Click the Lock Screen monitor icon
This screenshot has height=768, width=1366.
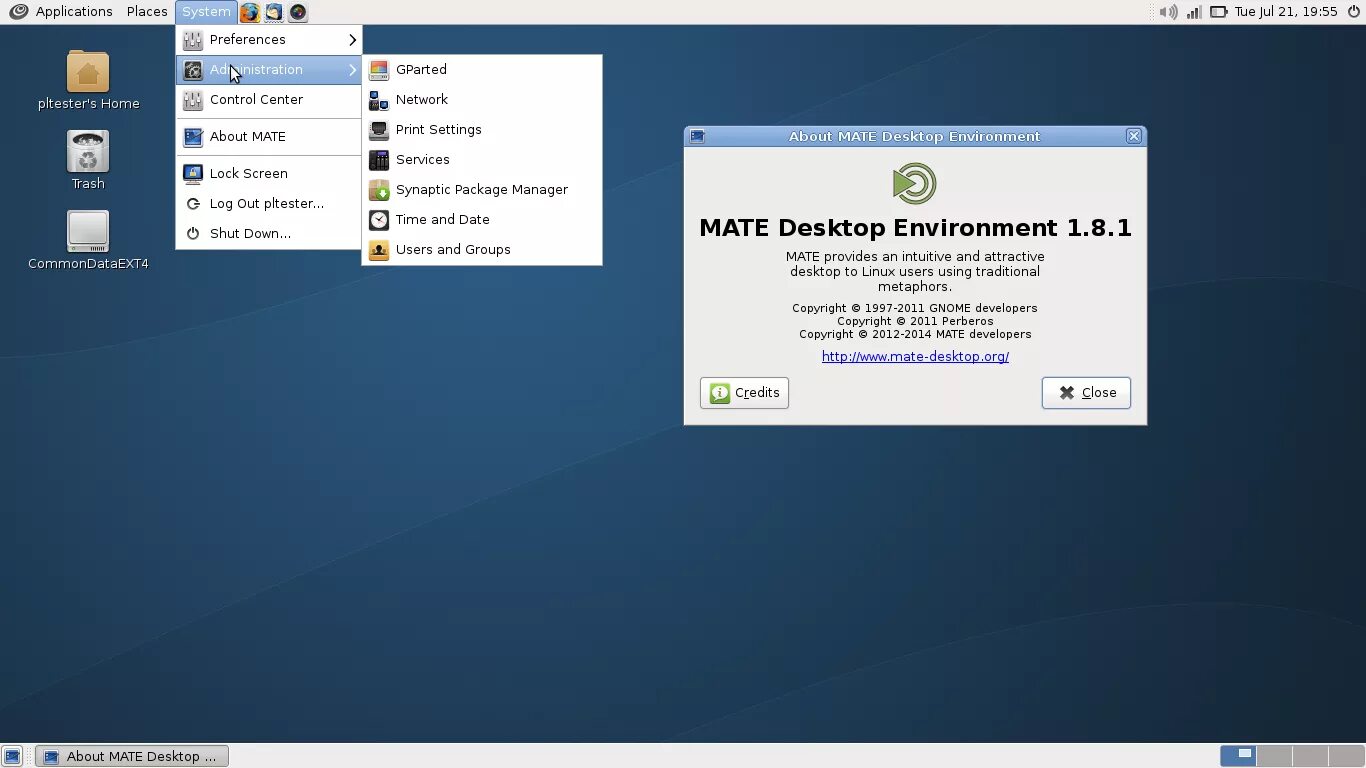pos(193,174)
